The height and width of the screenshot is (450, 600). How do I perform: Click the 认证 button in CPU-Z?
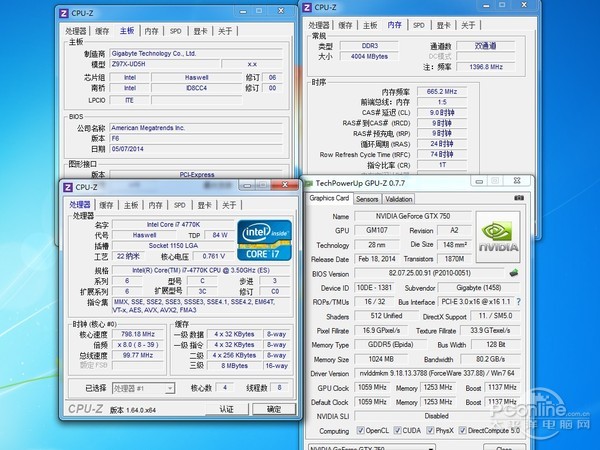point(226,409)
